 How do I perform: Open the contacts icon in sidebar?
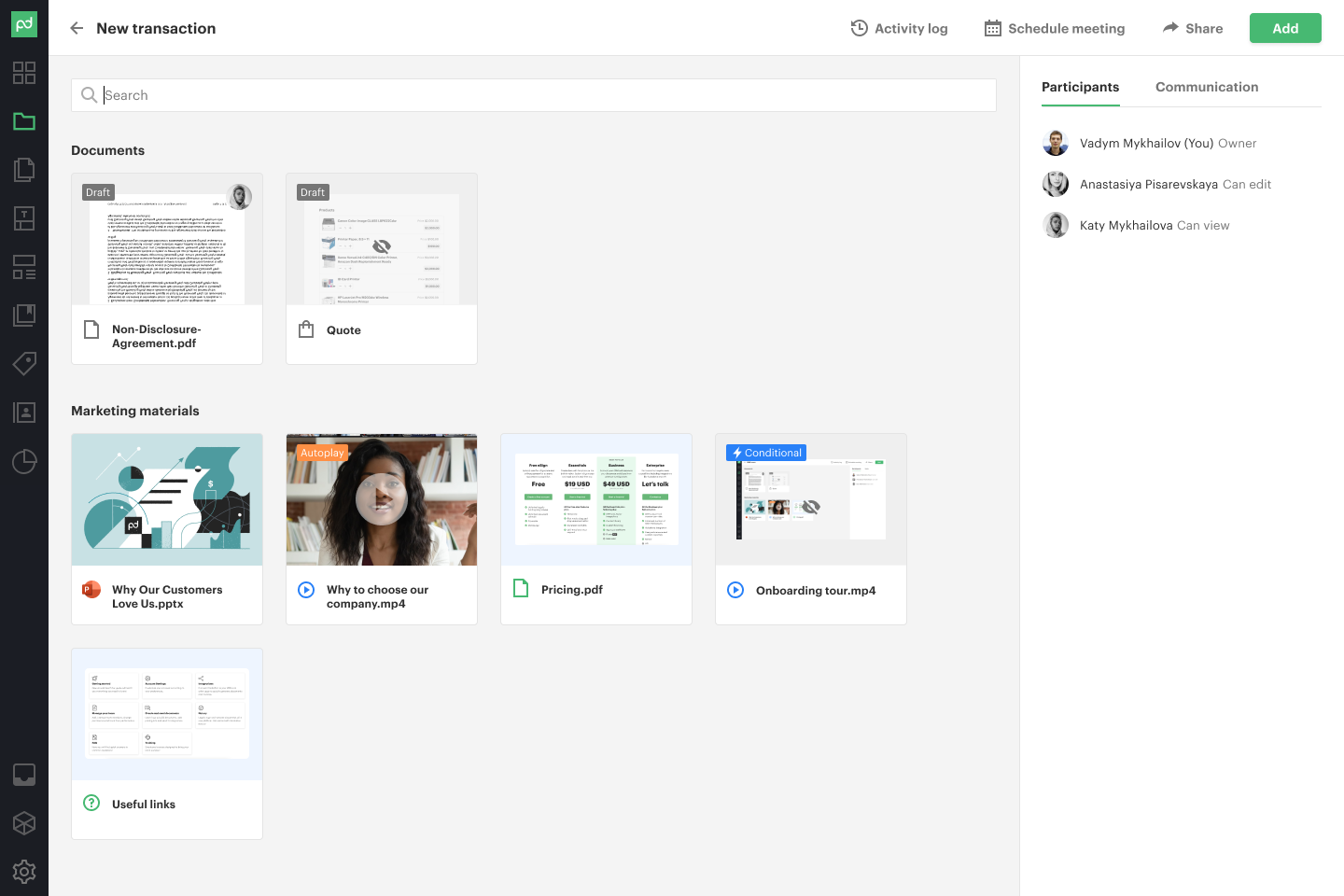[24, 413]
